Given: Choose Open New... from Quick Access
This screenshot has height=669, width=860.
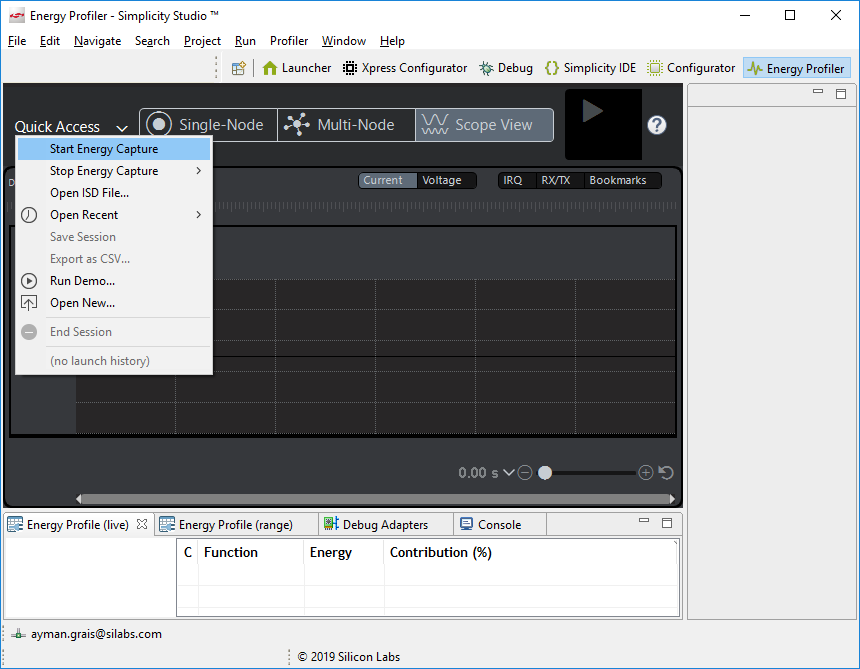Looking at the screenshot, I should coord(114,303).
